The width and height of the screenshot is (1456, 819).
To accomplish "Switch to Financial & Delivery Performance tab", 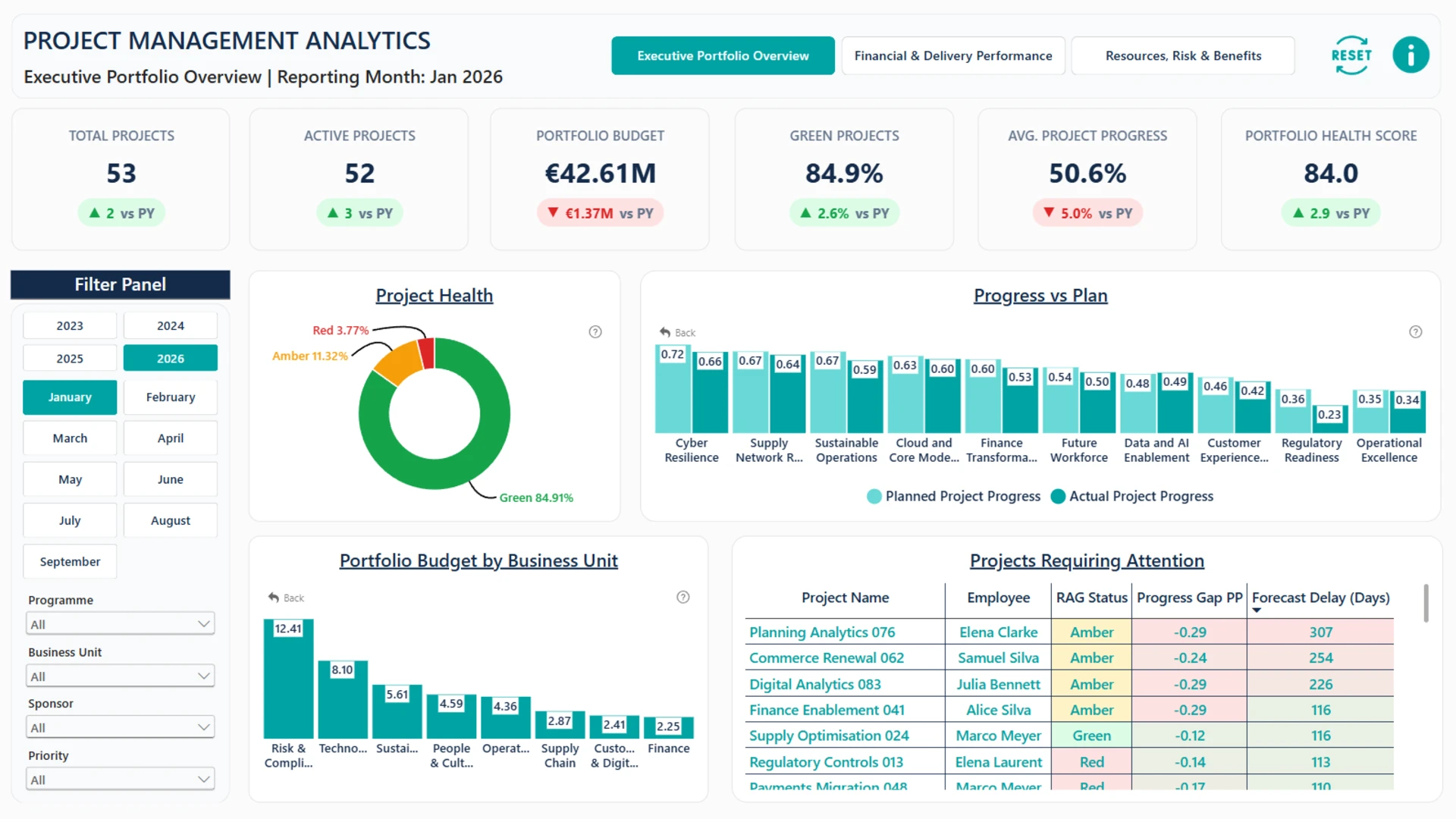I will tap(953, 56).
